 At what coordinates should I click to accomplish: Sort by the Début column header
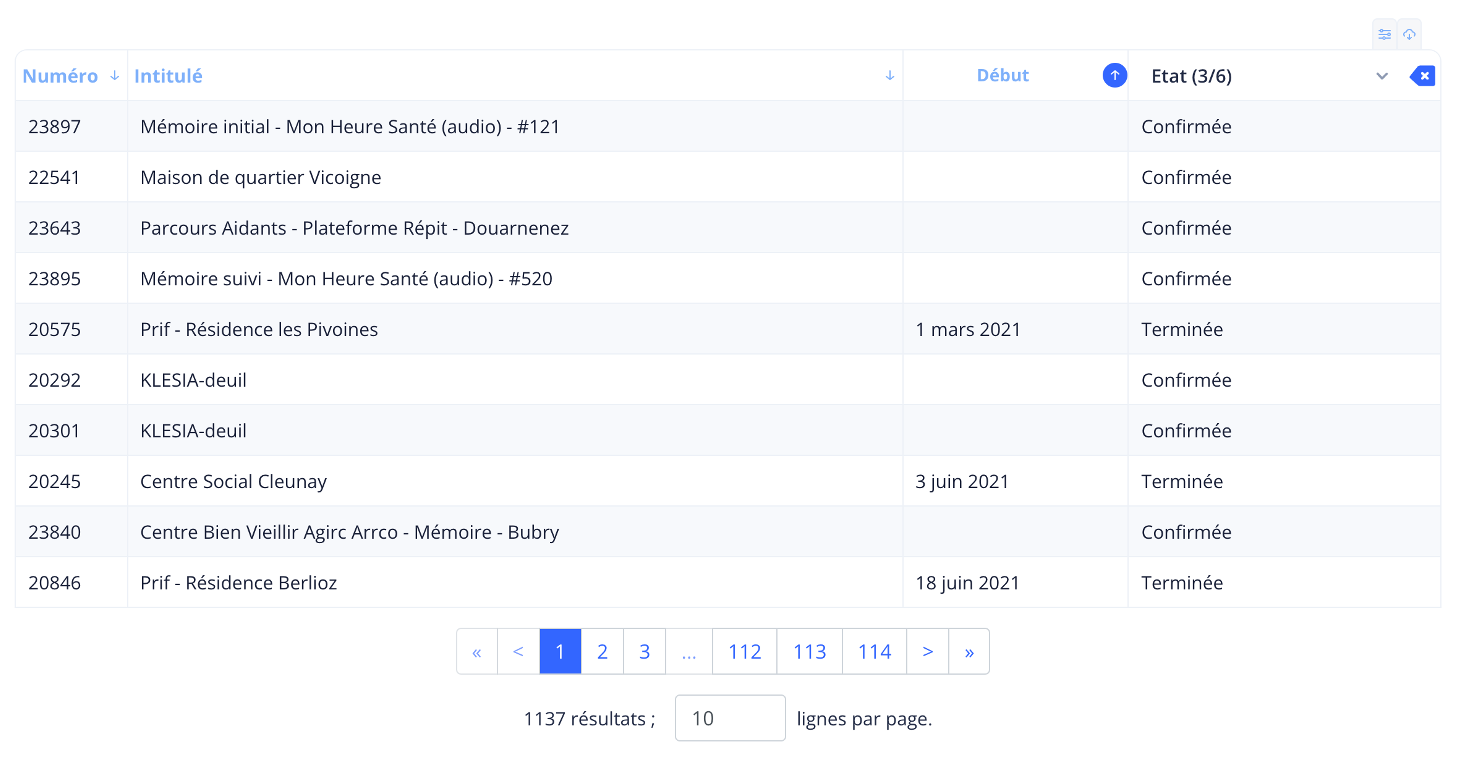(x=1002, y=76)
